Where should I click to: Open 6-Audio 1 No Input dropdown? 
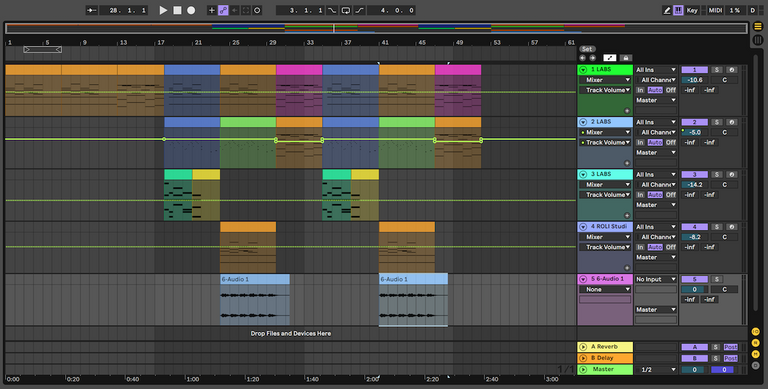656,279
